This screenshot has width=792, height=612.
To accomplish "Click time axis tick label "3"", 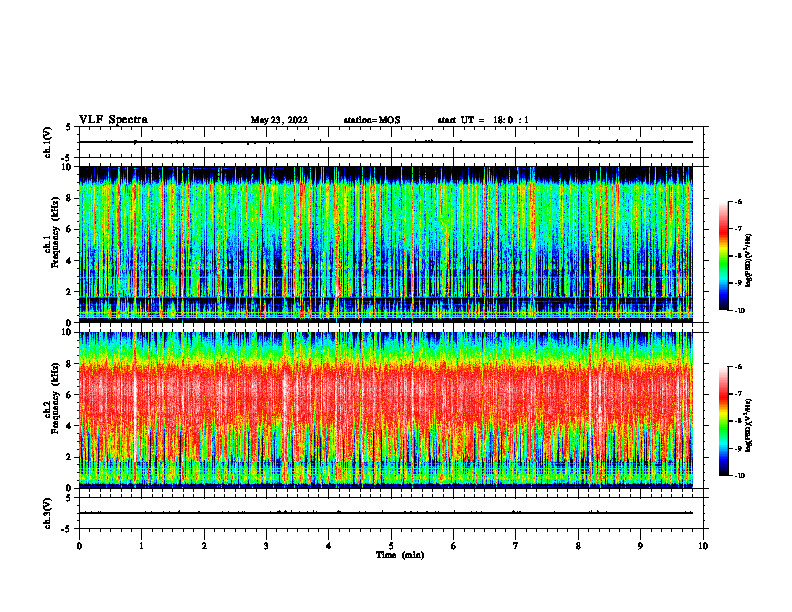I will pyautogui.click(x=266, y=546).
